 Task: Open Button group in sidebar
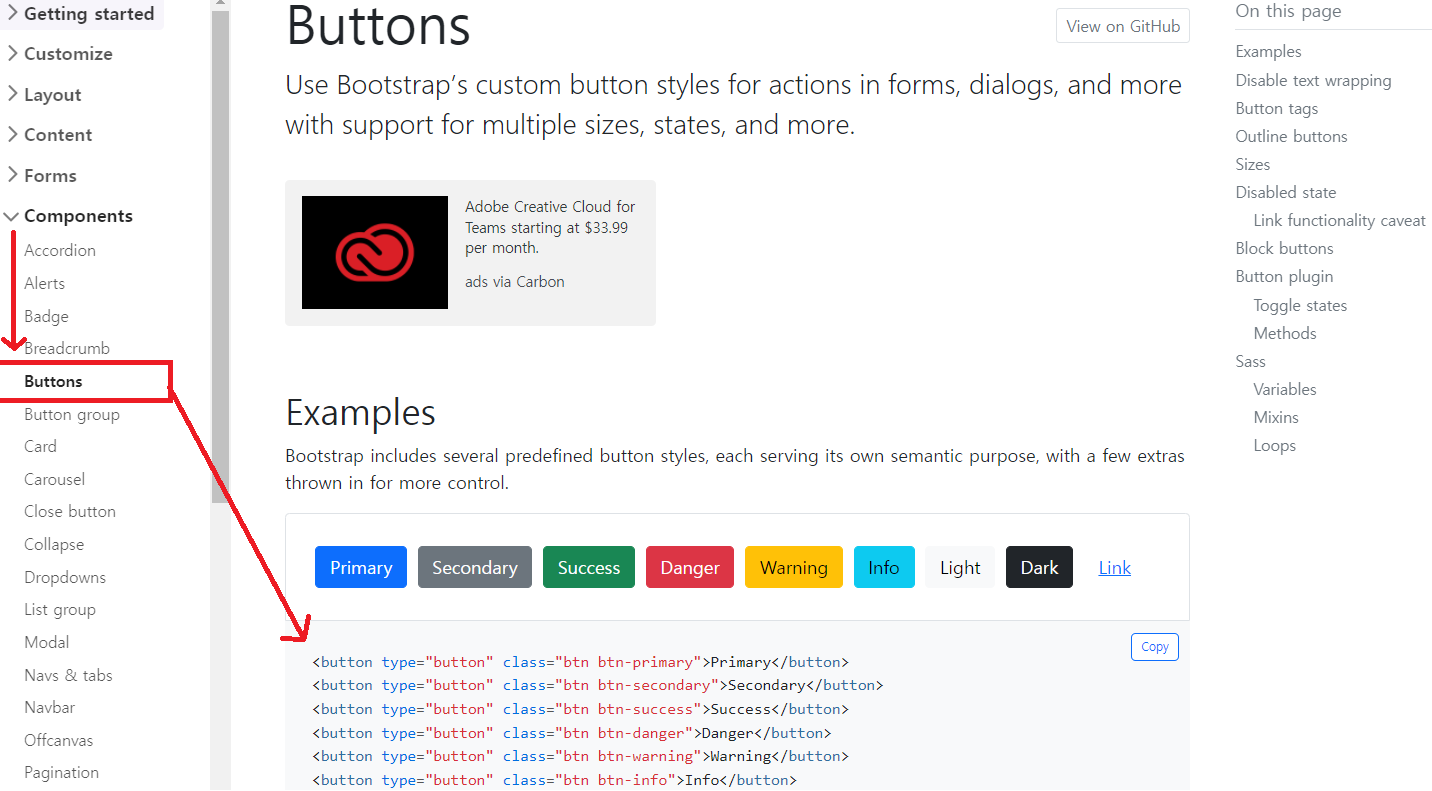click(x=72, y=414)
